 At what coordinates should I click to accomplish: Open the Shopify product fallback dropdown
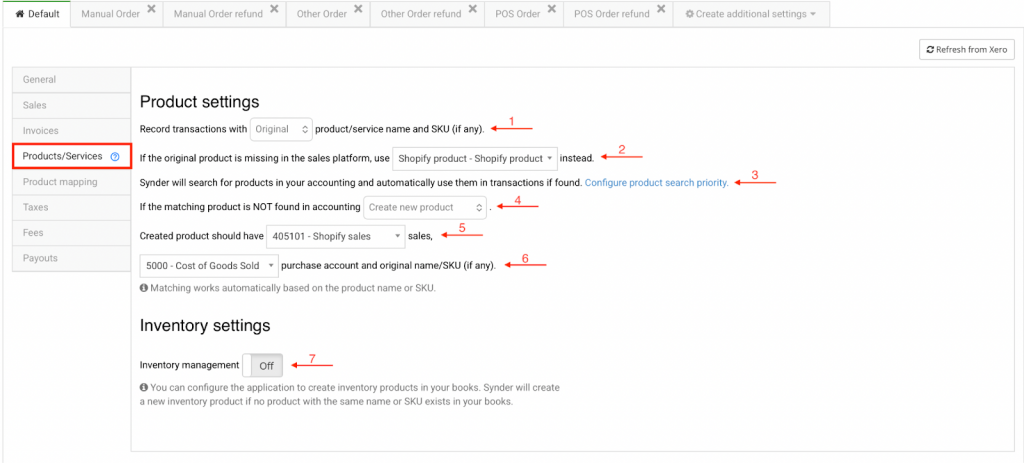click(x=473, y=158)
